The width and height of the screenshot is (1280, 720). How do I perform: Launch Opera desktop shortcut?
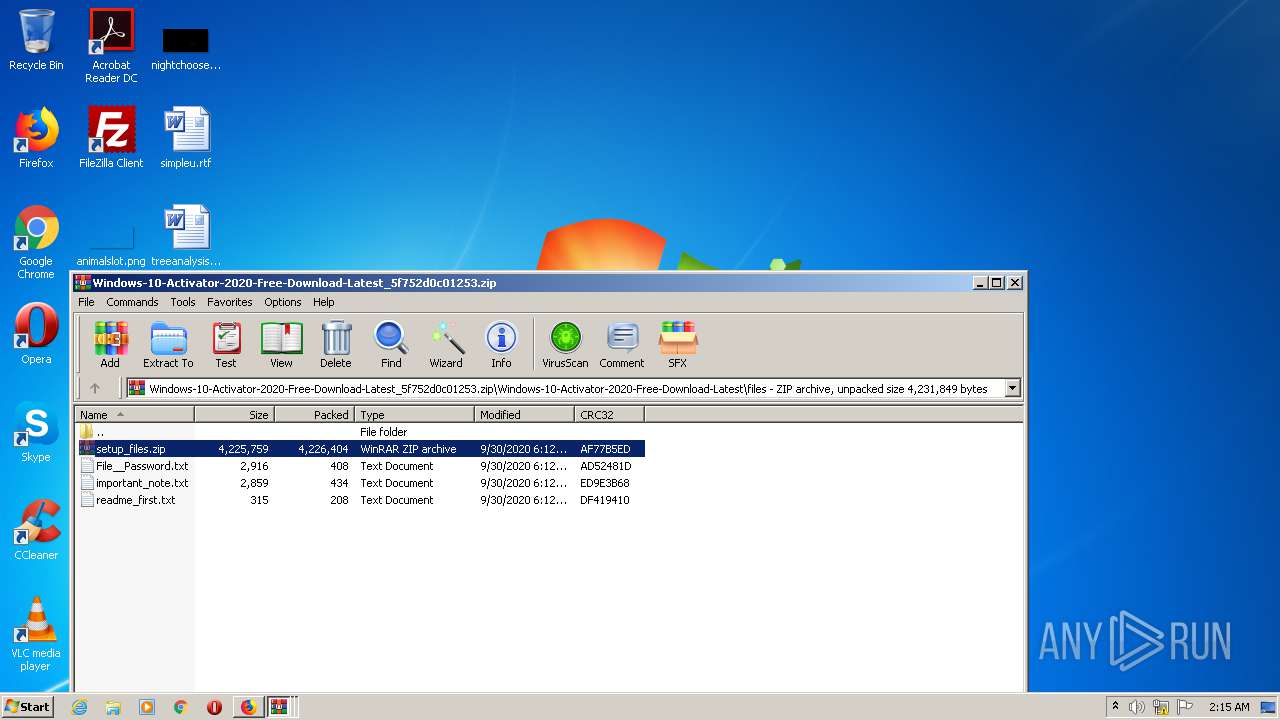point(36,334)
